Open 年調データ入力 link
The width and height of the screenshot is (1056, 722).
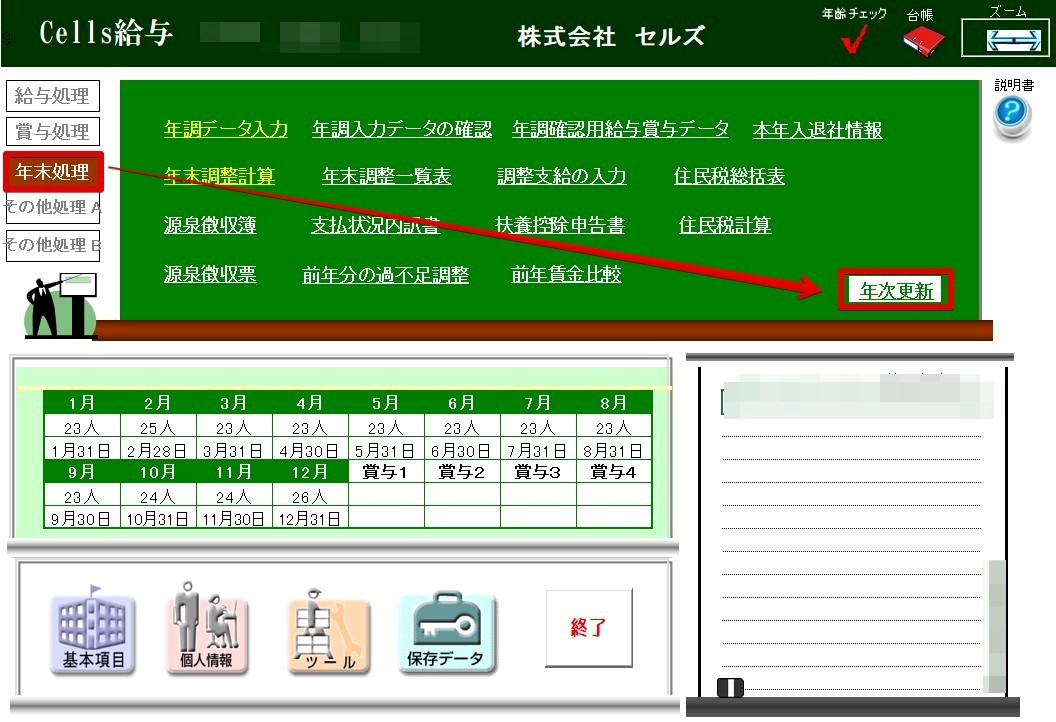226,129
